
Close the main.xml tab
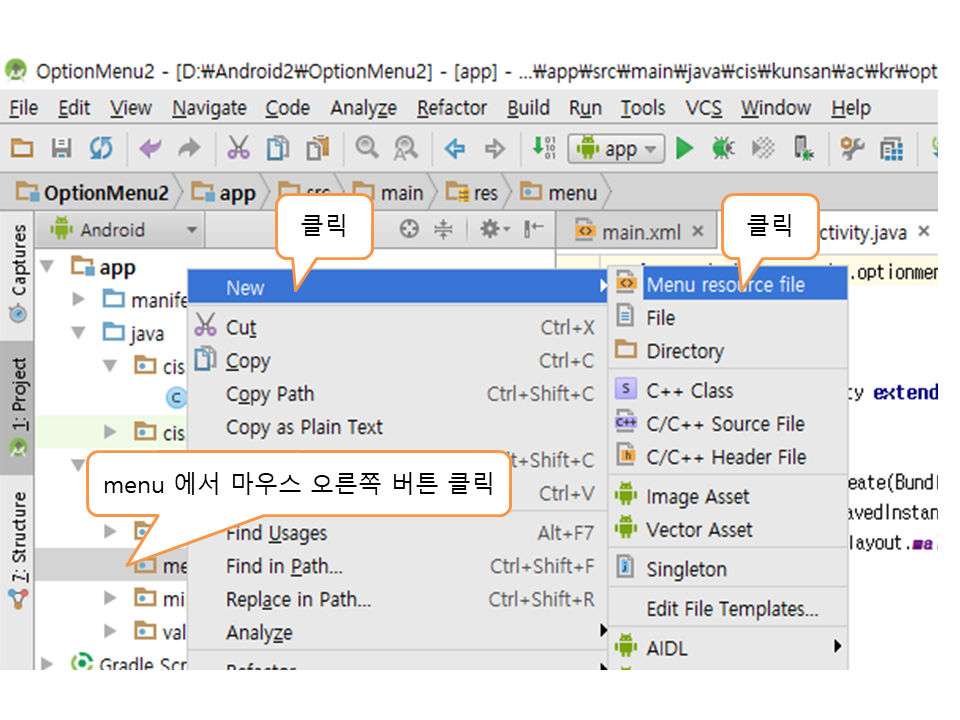pos(698,232)
